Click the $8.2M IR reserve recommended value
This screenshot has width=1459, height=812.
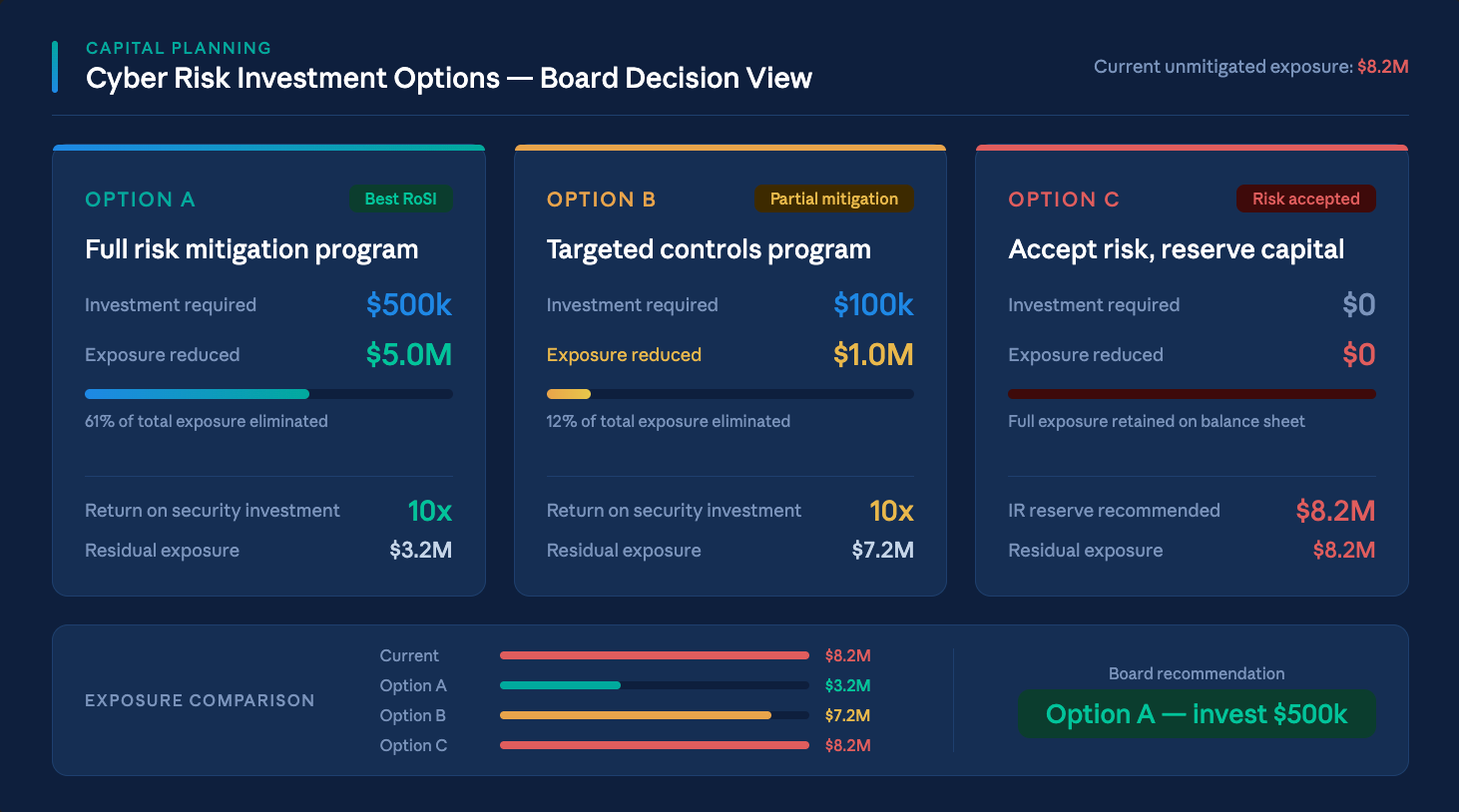(x=1335, y=511)
